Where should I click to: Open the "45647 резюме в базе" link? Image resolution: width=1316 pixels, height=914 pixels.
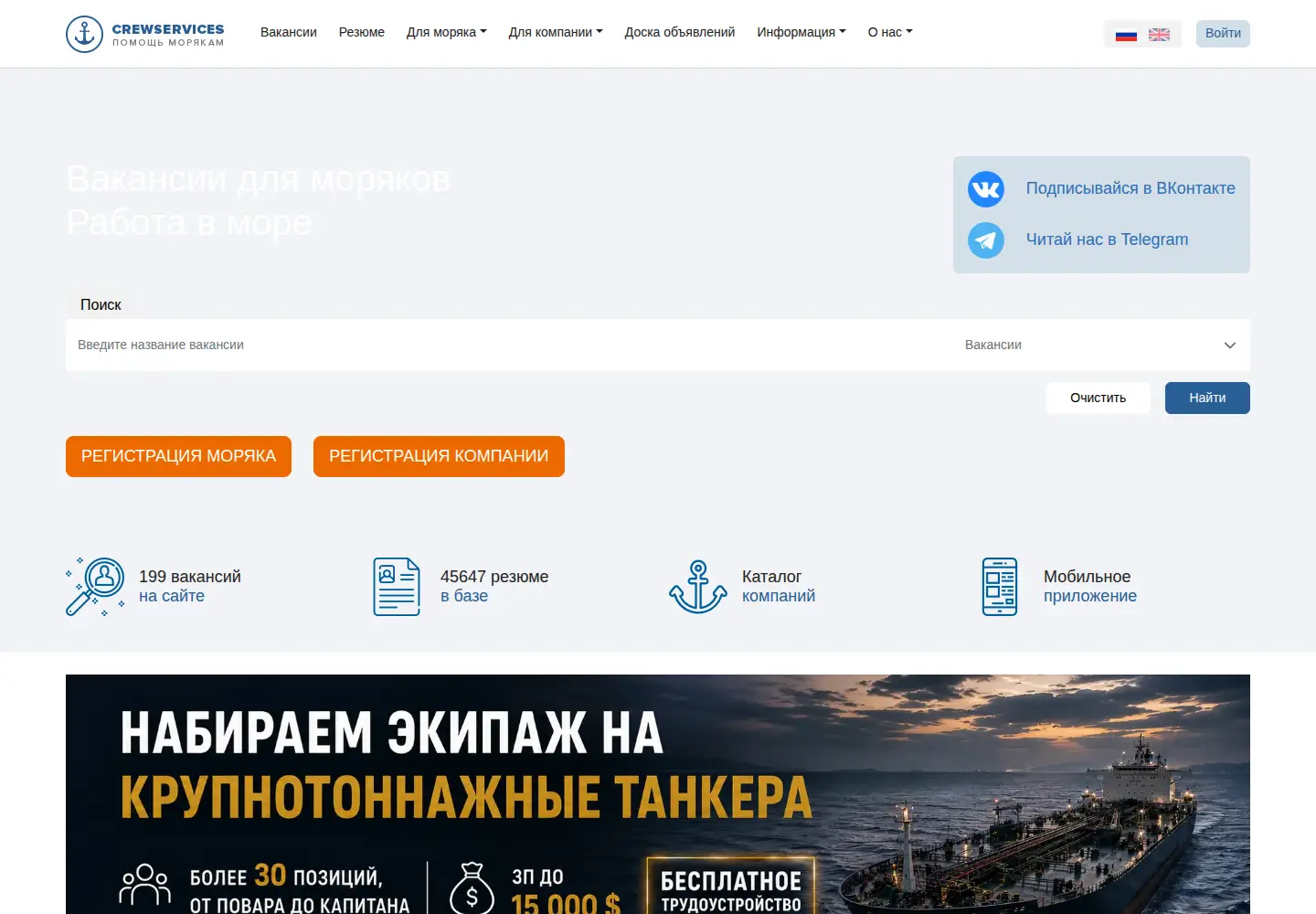494,587
